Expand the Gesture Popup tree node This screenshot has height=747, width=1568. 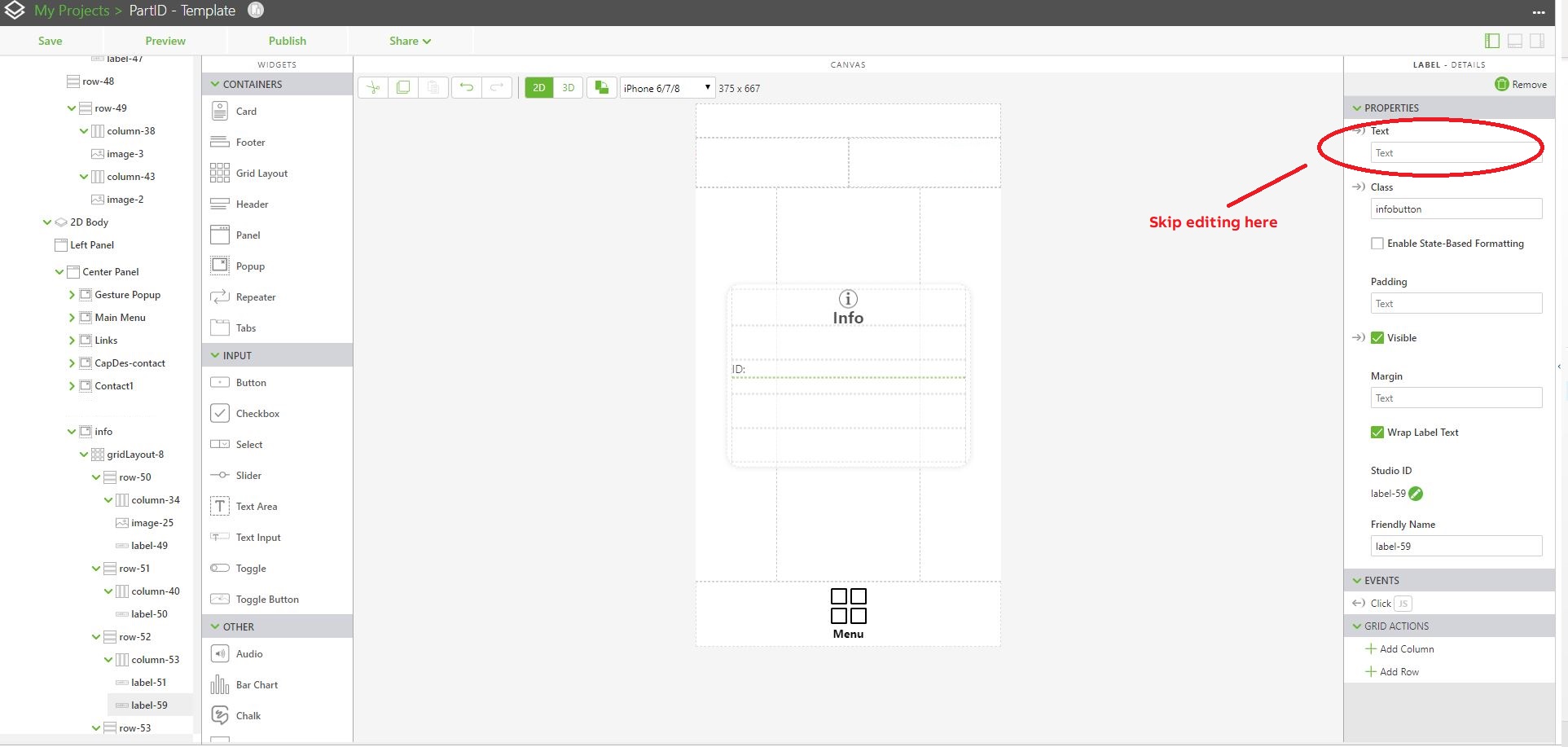point(72,295)
